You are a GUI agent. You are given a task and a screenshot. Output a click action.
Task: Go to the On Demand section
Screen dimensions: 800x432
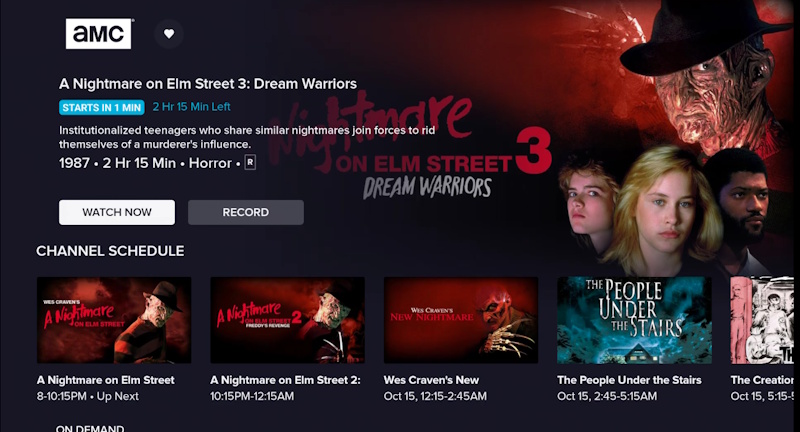coord(90,428)
